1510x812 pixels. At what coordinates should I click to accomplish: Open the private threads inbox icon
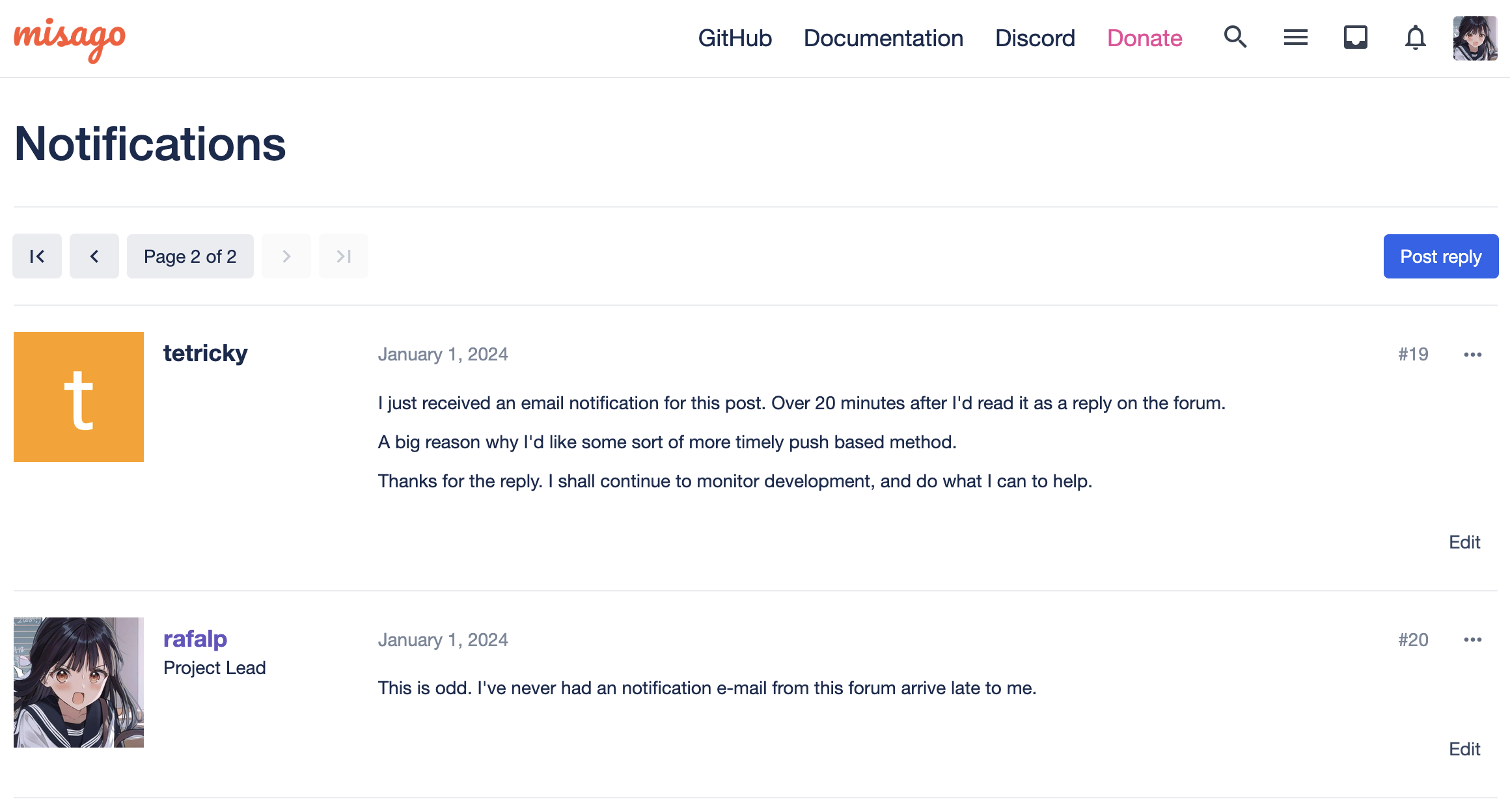click(x=1355, y=38)
